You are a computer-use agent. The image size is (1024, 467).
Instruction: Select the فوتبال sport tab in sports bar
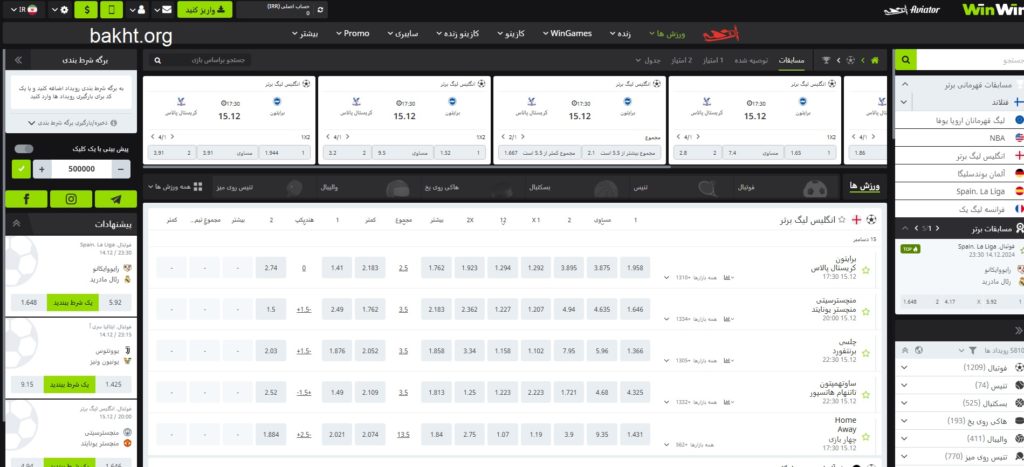pyautogui.click(x=782, y=187)
